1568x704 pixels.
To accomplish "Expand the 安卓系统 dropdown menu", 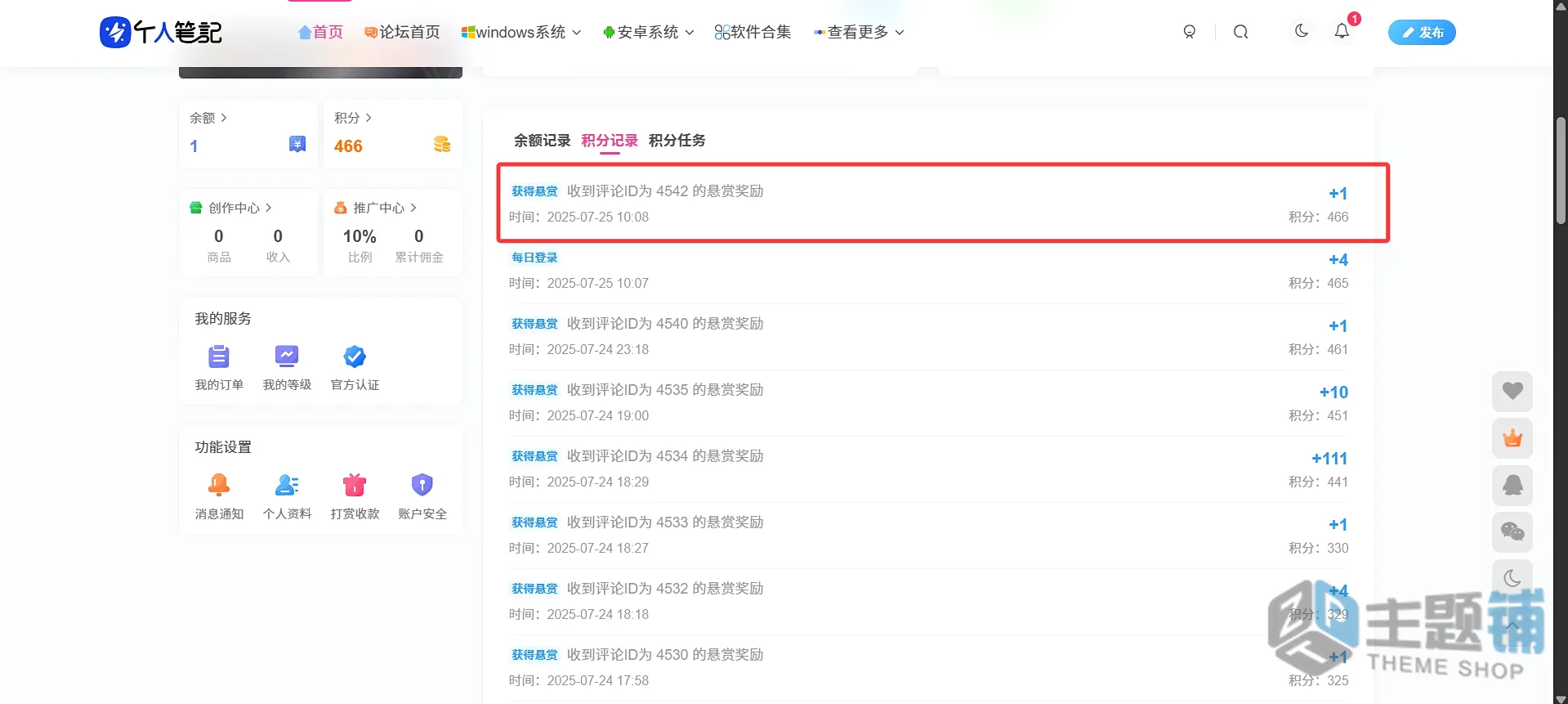I will coord(649,32).
